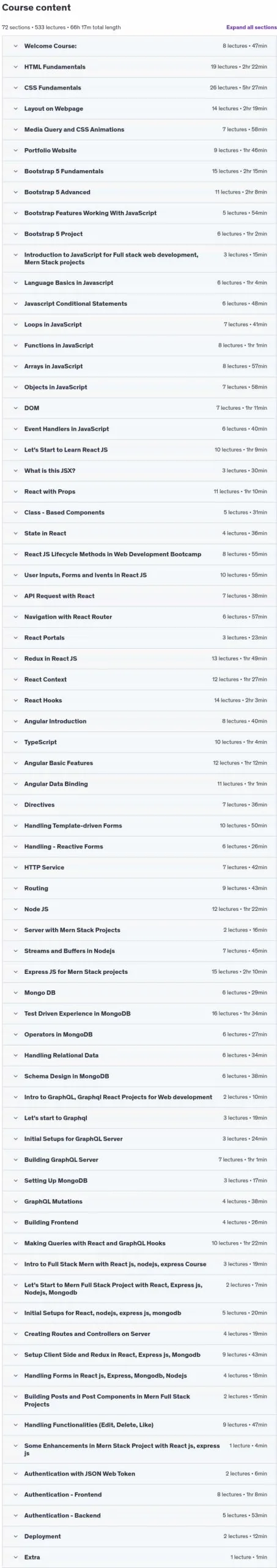This screenshot has height=1568, width=277.
Task: Select the Mongo DB section title
Action: (40, 993)
